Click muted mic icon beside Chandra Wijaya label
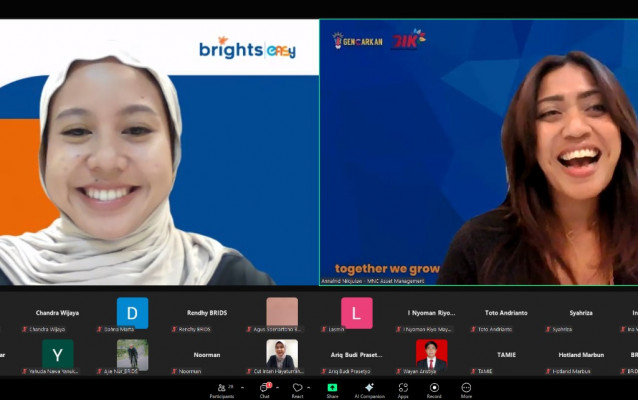Screen dimensions: 638x400 pos(25,329)
